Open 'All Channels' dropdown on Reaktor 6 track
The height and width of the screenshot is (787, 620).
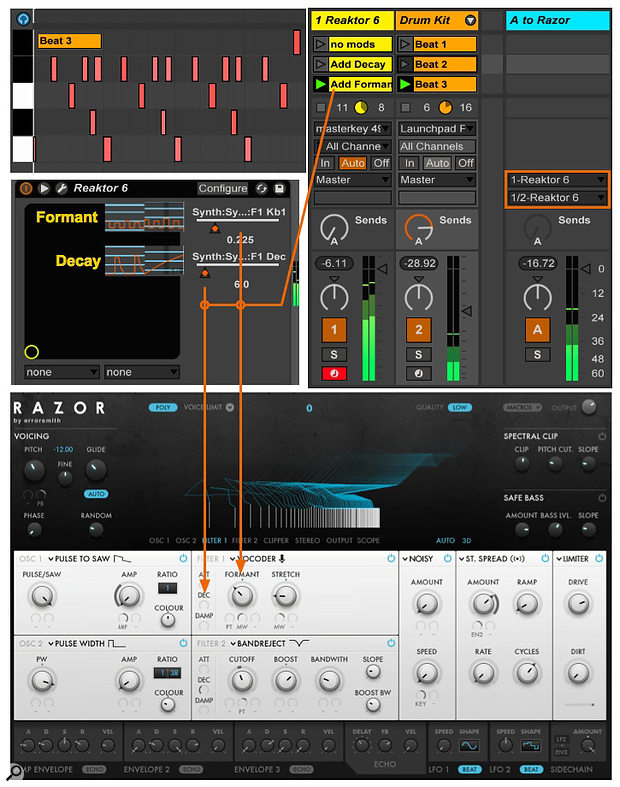tap(352, 147)
